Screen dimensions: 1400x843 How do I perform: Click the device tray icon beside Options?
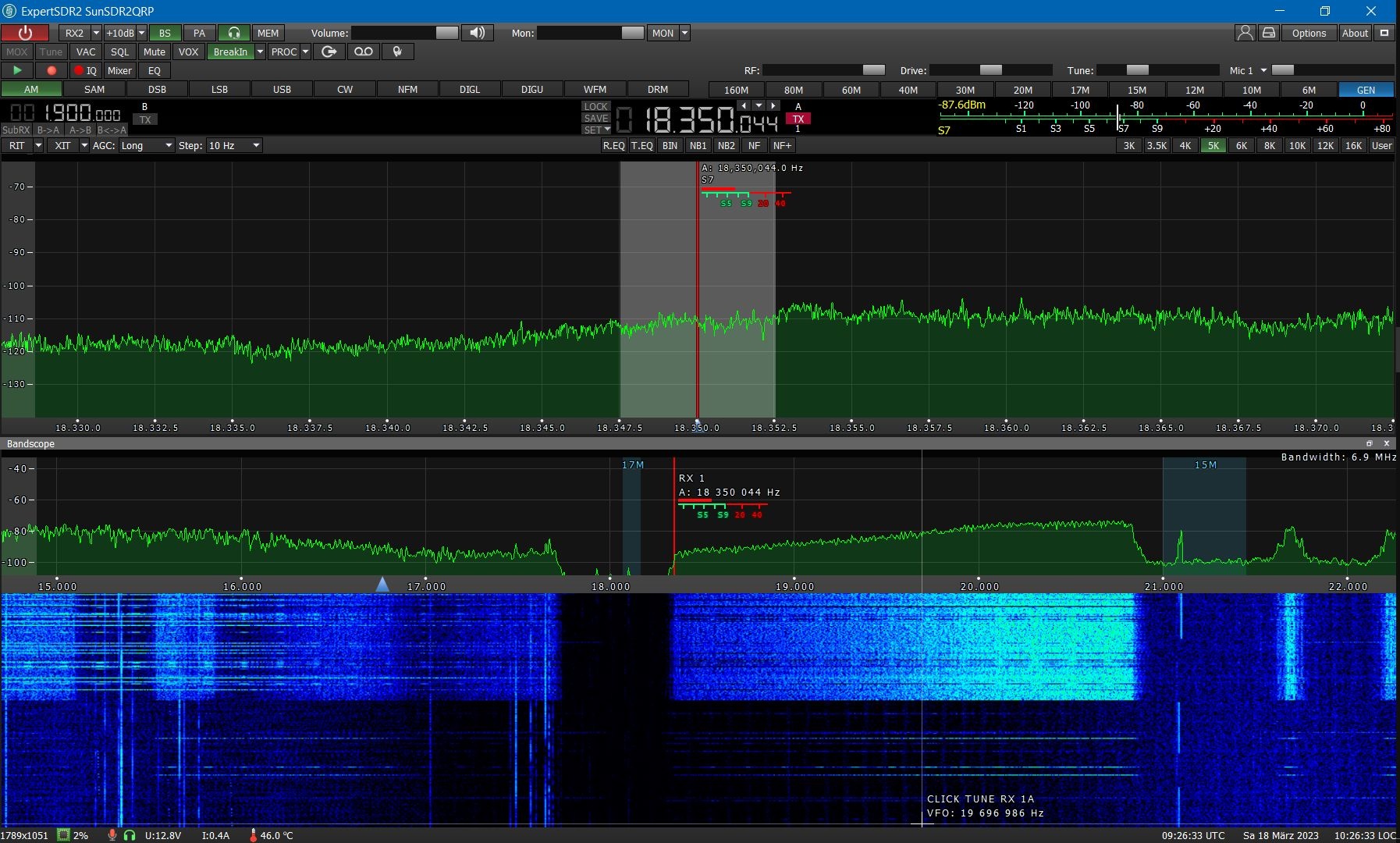[1269, 33]
